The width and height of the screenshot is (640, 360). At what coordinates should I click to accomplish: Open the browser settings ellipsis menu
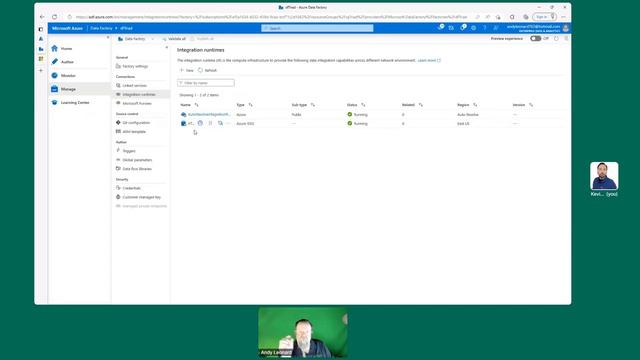tap(564, 17)
